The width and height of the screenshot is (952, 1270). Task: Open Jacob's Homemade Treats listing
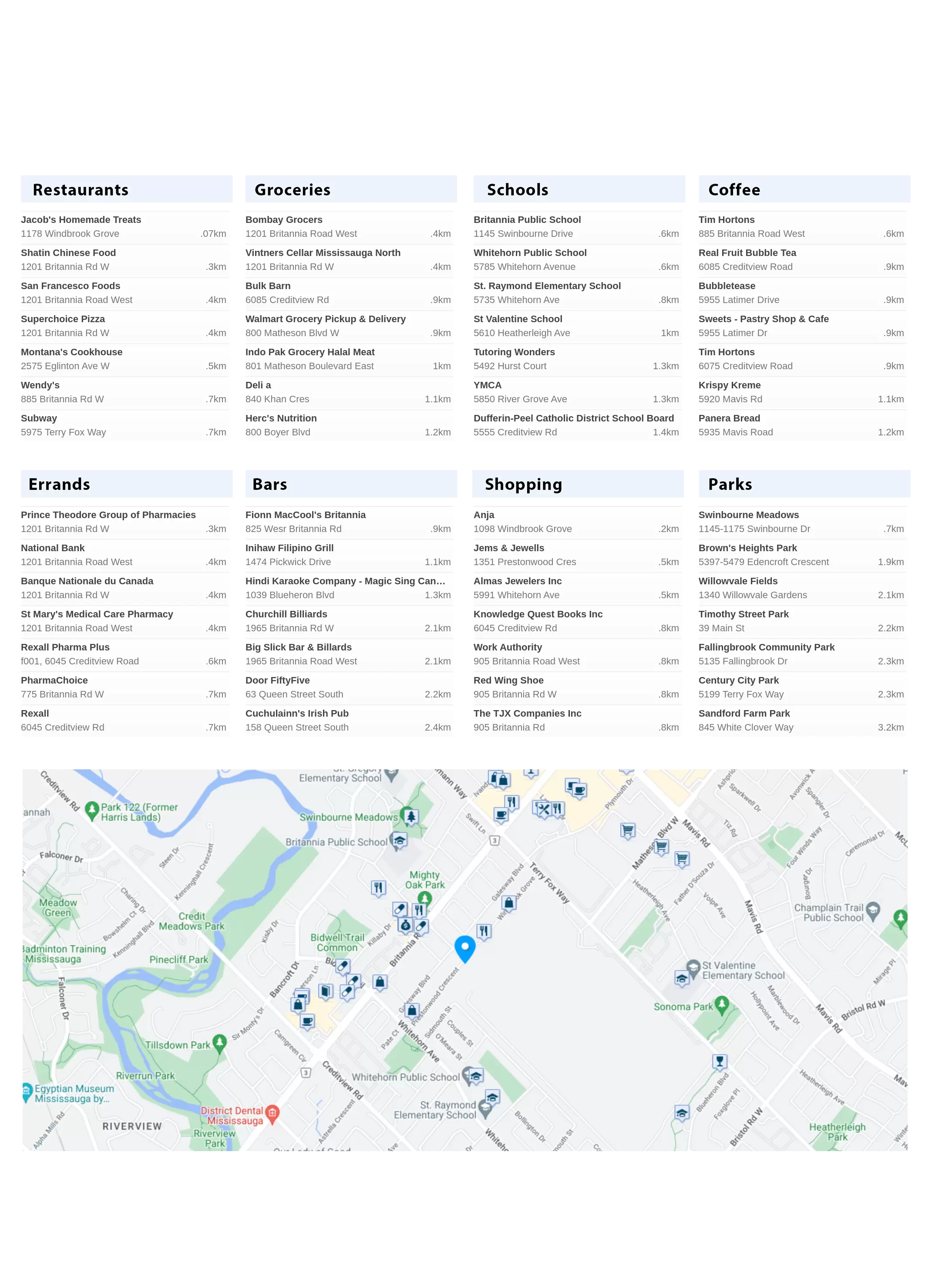tap(81, 219)
